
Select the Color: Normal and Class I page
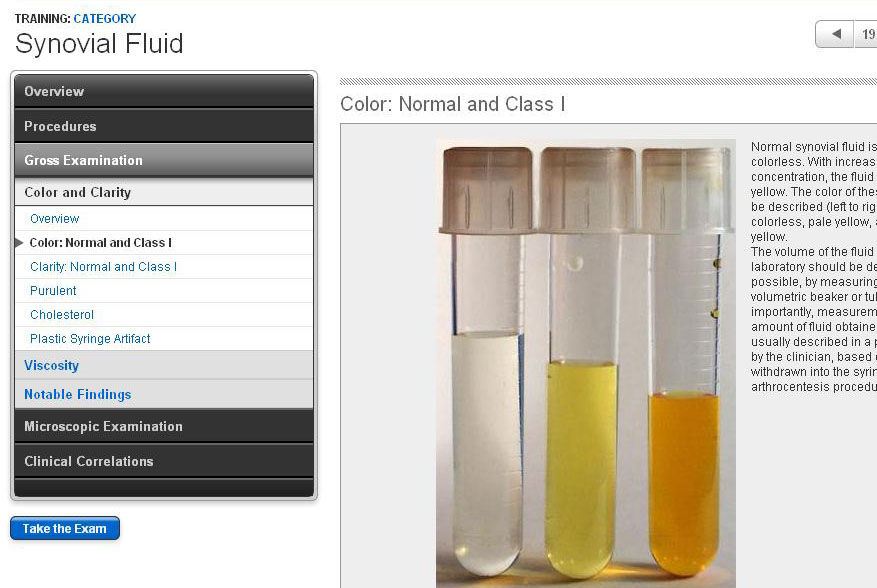coord(101,243)
